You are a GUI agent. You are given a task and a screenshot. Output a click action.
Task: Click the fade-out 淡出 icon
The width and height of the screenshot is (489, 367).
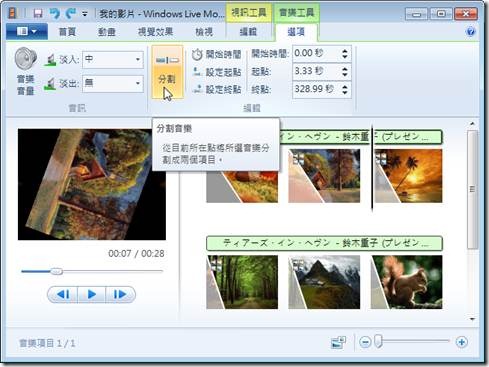tap(50, 83)
